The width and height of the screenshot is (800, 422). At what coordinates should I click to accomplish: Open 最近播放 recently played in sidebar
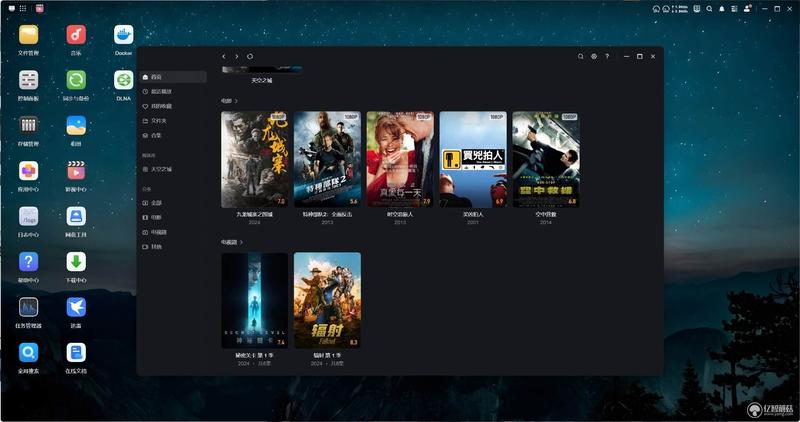173,91
